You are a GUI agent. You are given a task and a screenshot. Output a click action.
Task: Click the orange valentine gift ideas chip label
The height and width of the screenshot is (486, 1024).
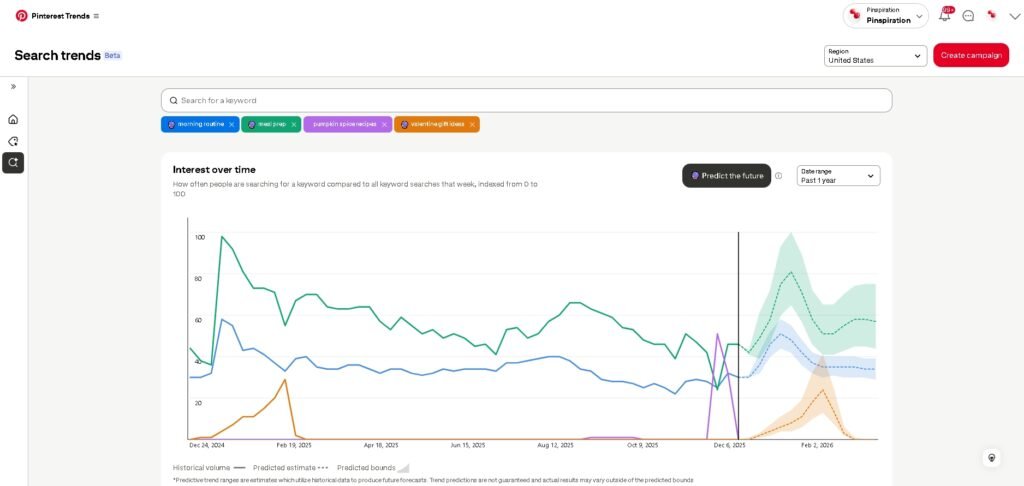(438, 124)
